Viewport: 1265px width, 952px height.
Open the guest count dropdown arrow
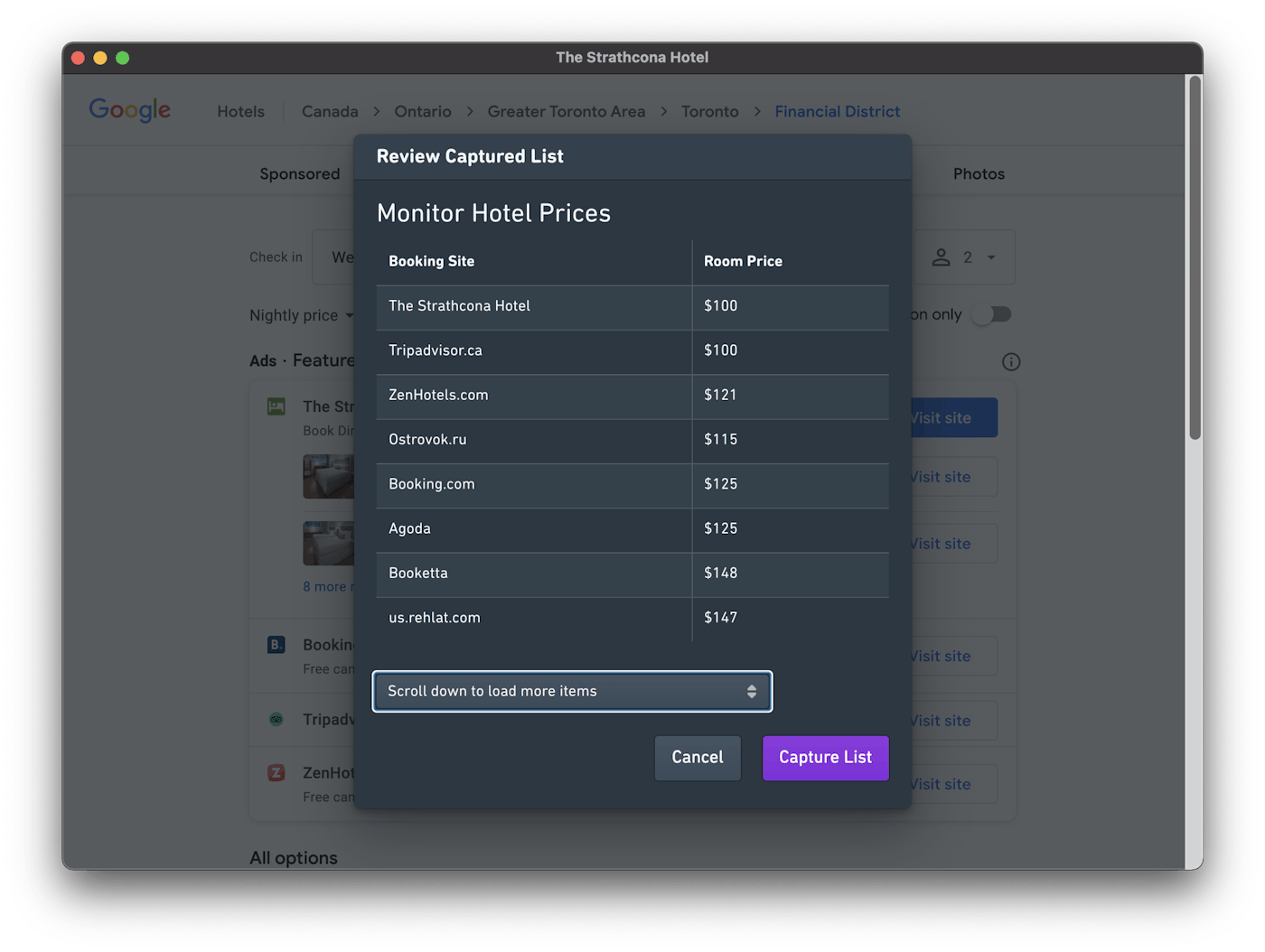pyautogui.click(x=991, y=257)
